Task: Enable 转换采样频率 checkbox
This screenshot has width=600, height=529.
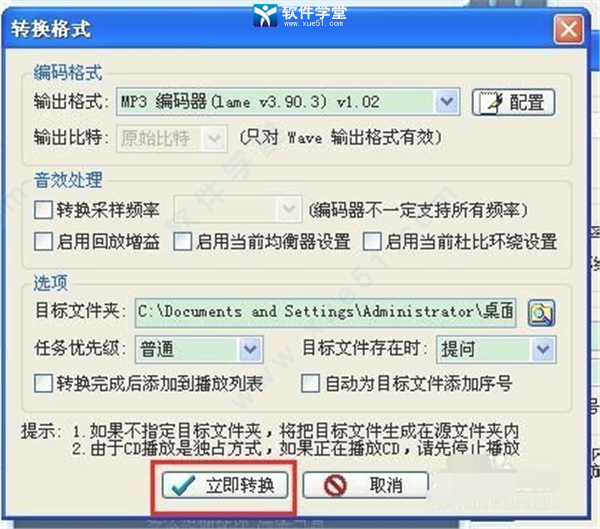Action: 43,210
